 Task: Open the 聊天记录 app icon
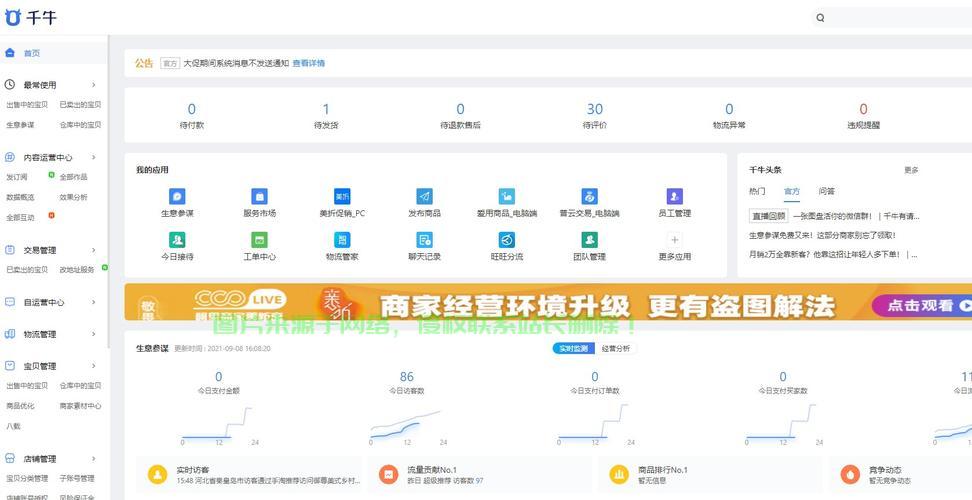[x=425, y=240]
